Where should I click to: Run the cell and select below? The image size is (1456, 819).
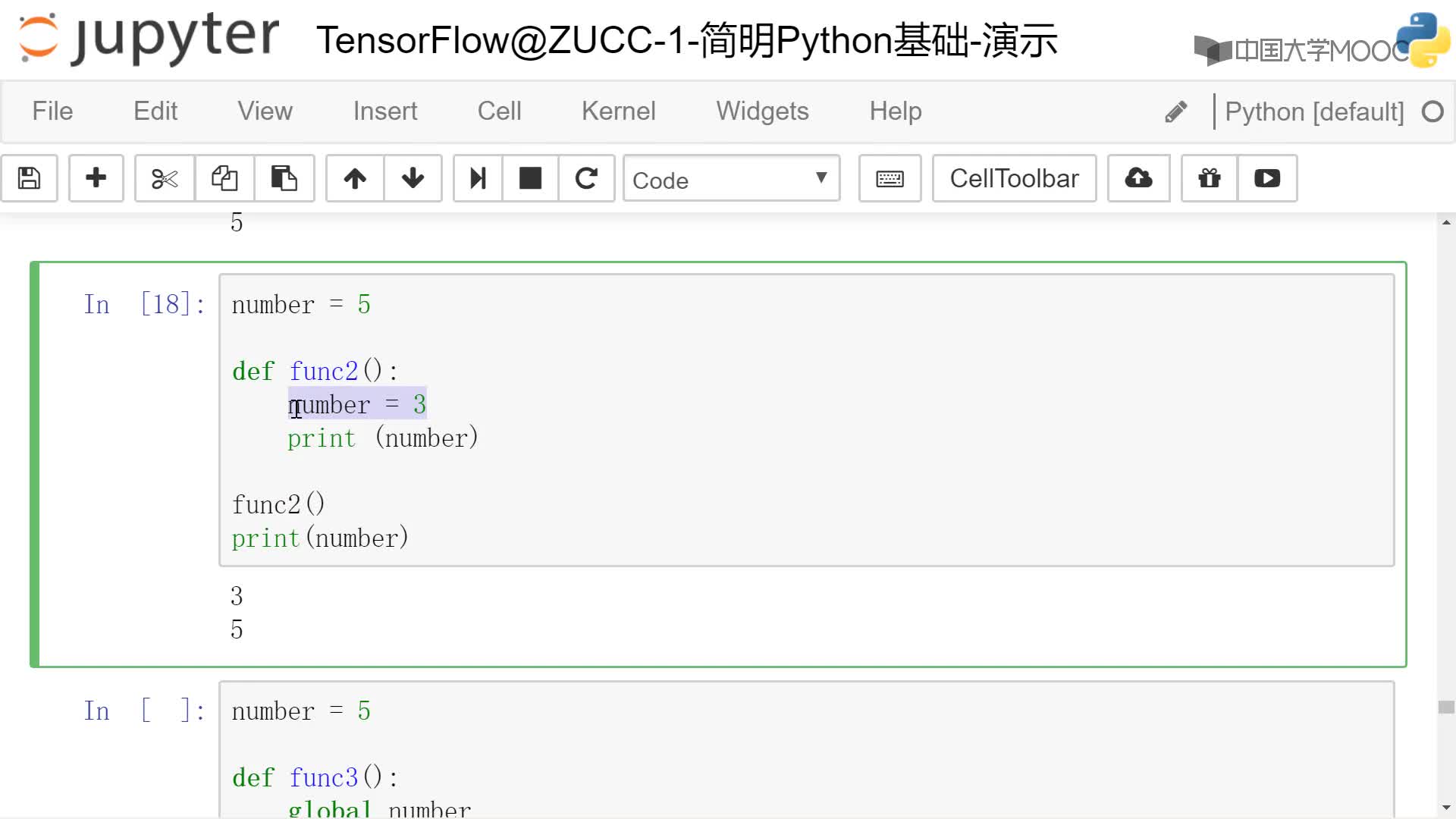pos(478,179)
